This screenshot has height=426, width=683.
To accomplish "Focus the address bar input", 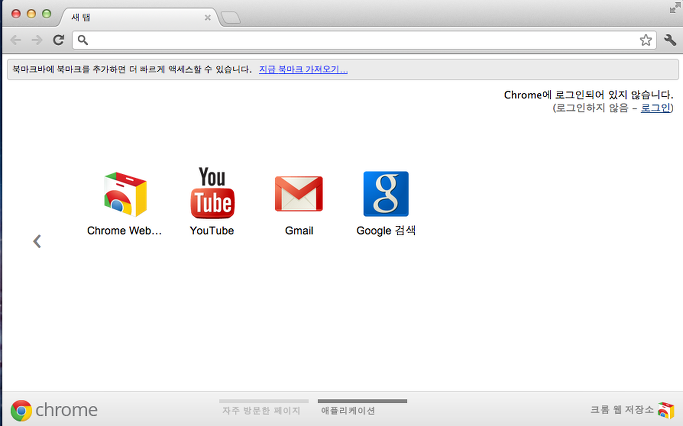I will tap(364, 40).
